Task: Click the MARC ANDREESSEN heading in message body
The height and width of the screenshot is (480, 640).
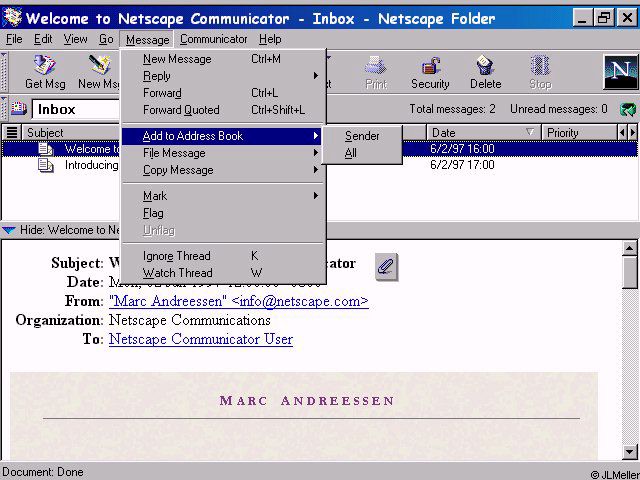Action: 307,400
